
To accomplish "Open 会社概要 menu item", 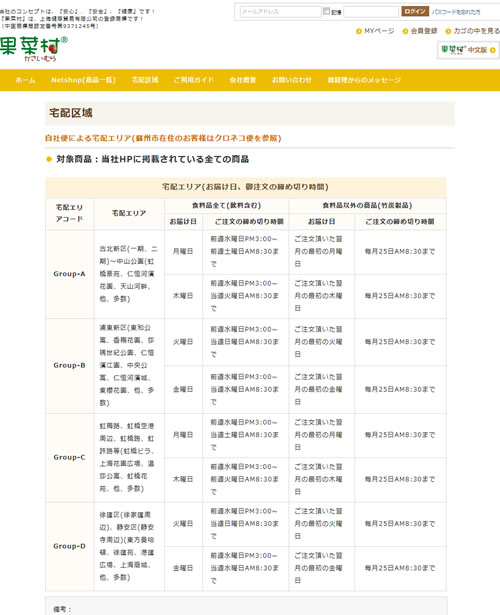I will (x=243, y=80).
